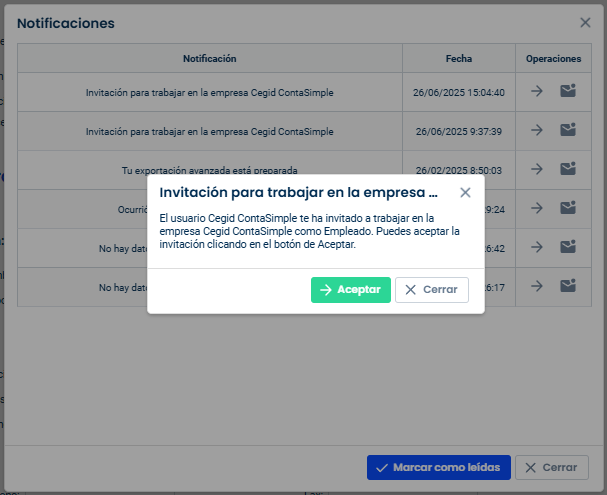Open arrow for the exportación avanzada notification
Screen dimensions: 607x495
point(537,169)
